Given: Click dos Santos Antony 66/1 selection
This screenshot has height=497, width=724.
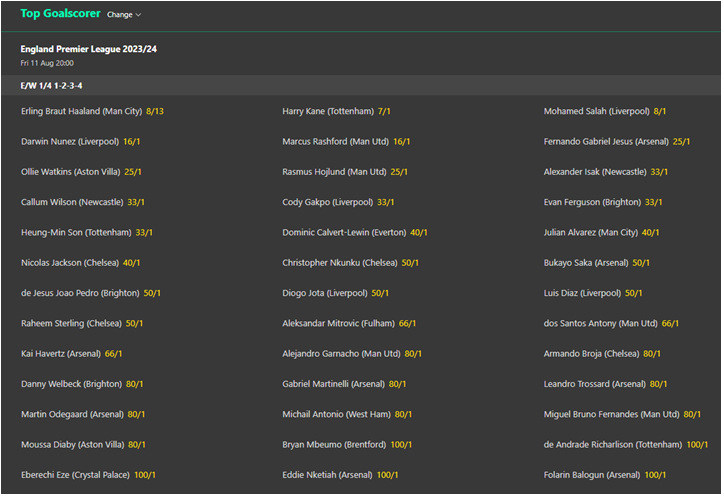Looking at the screenshot, I should (611, 323).
